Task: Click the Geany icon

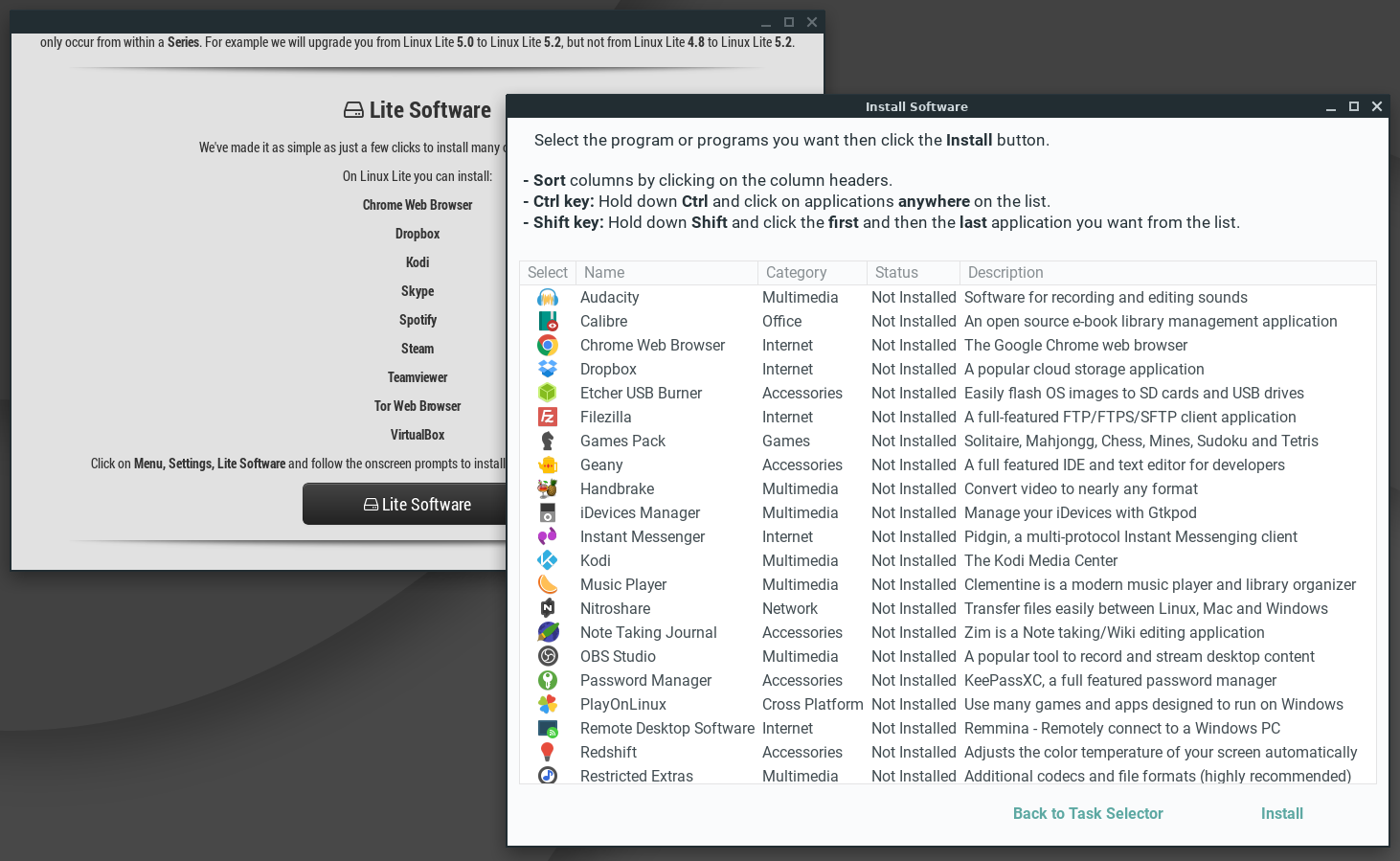Action: click(548, 464)
